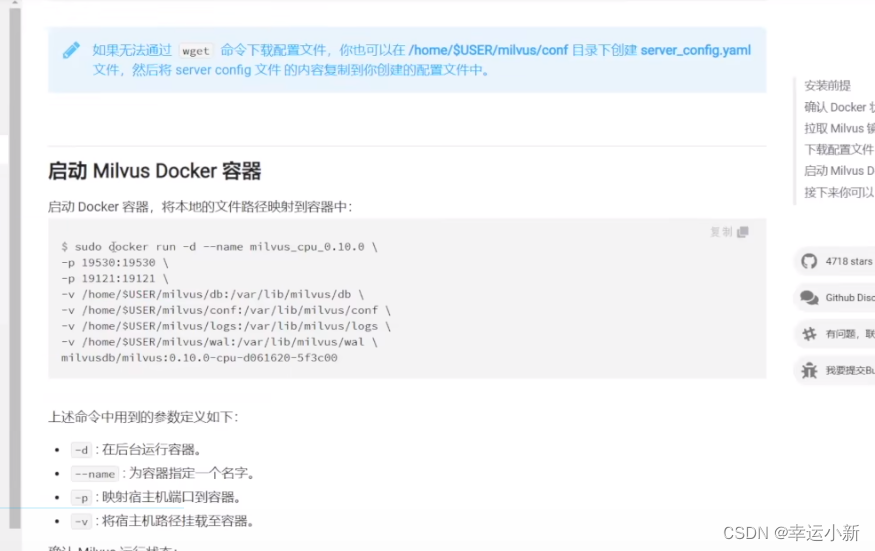The image size is (875, 551).
Task: Click the description 将宿主机路径挂载至容器
Action: click(x=178, y=521)
